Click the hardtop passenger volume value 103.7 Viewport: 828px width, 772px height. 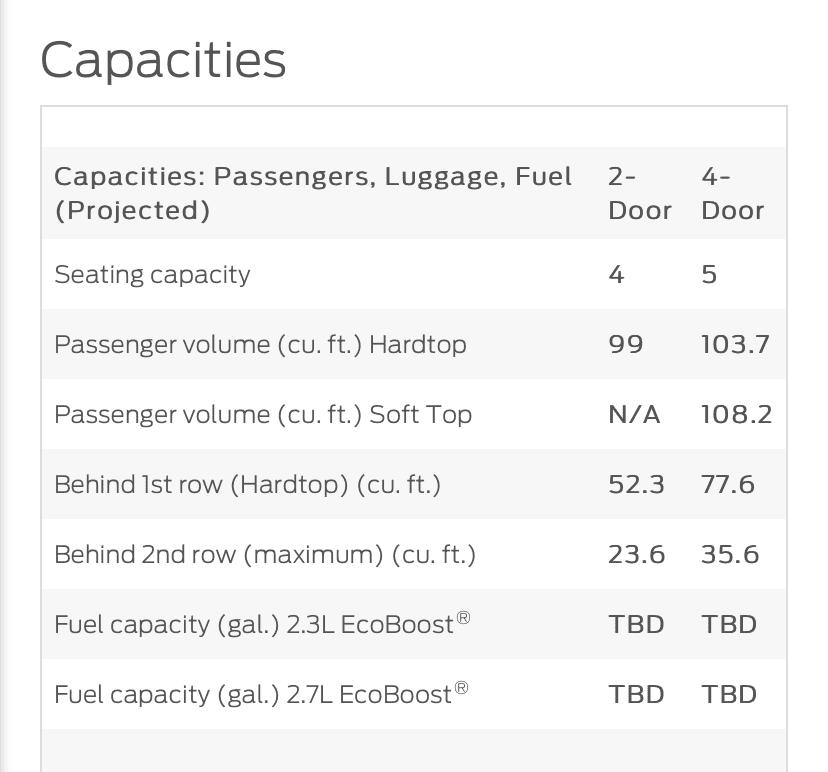[x=735, y=345]
